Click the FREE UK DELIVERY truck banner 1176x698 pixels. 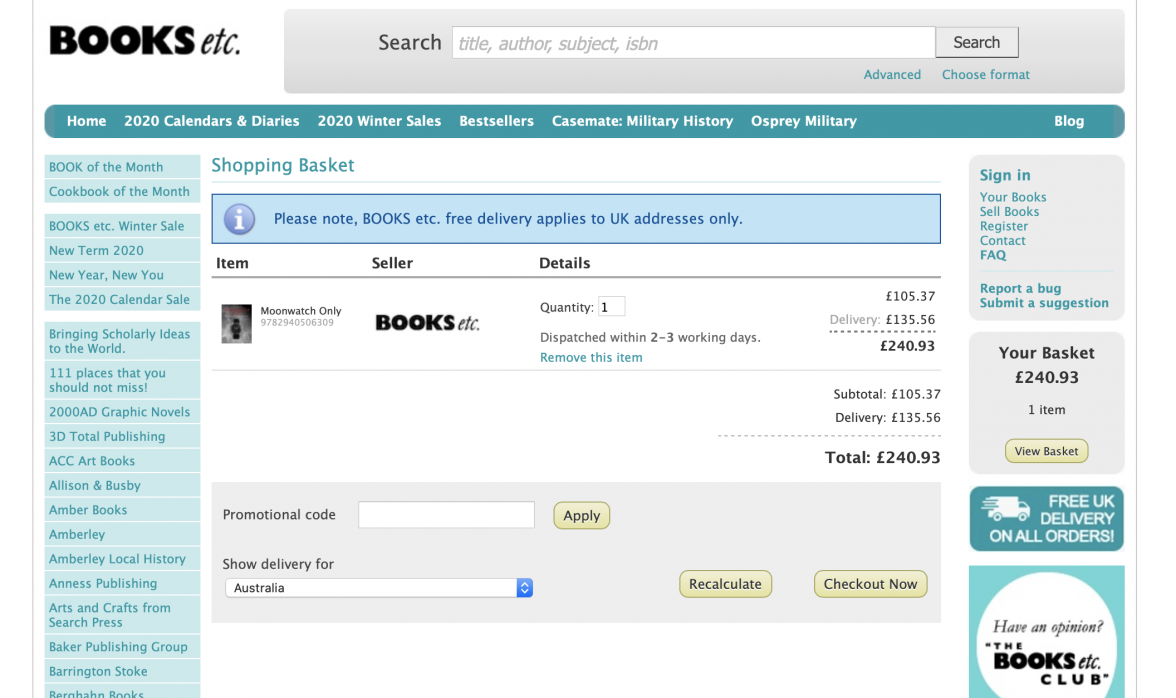(1046, 518)
